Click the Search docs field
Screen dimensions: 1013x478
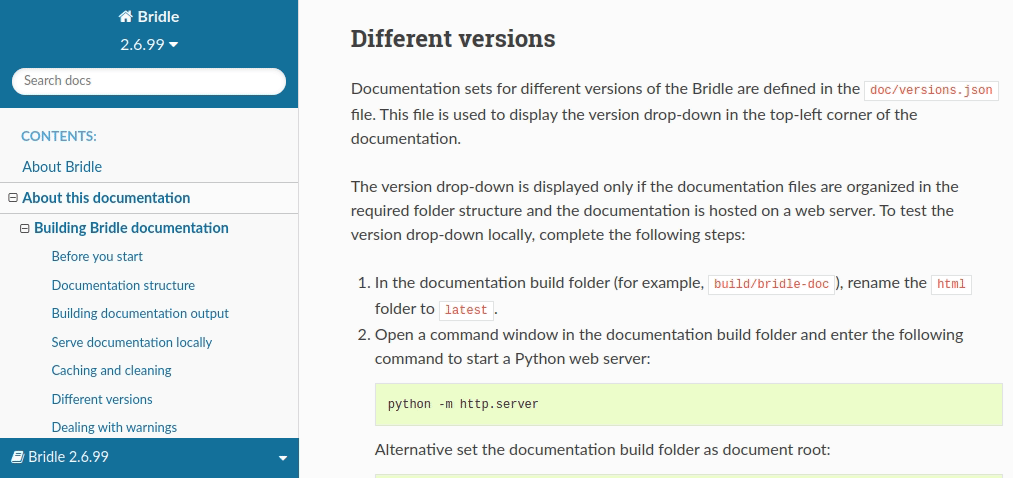click(x=148, y=81)
